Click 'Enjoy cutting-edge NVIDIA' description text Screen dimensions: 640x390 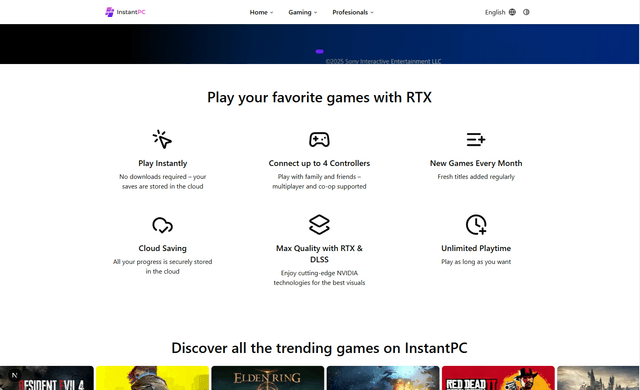[x=319, y=278]
